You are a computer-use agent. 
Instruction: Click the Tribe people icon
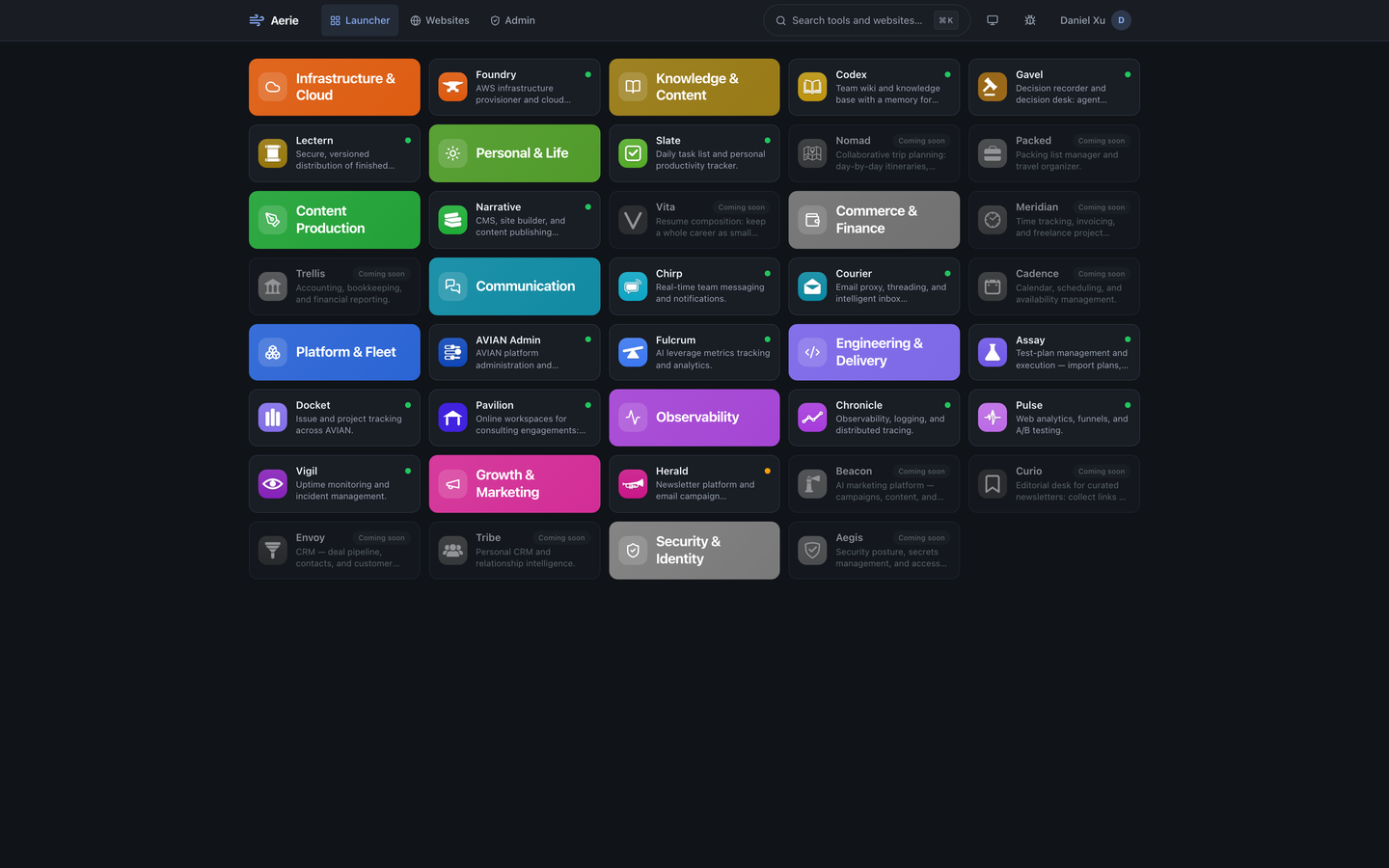(452, 551)
